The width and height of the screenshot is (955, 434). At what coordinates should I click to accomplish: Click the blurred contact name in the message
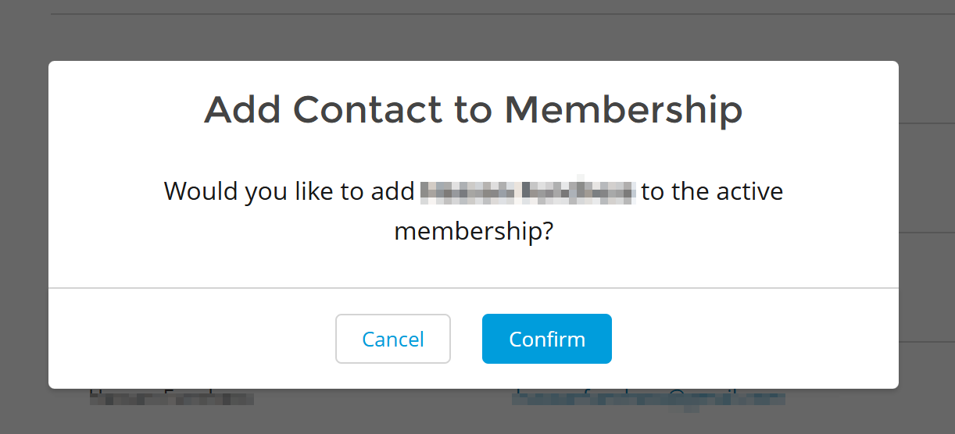coord(528,191)
